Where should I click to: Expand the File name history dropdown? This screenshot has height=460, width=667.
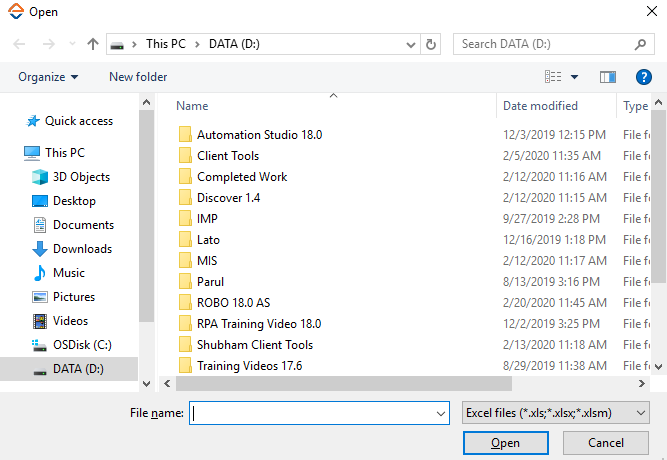(x=441, y=413)
